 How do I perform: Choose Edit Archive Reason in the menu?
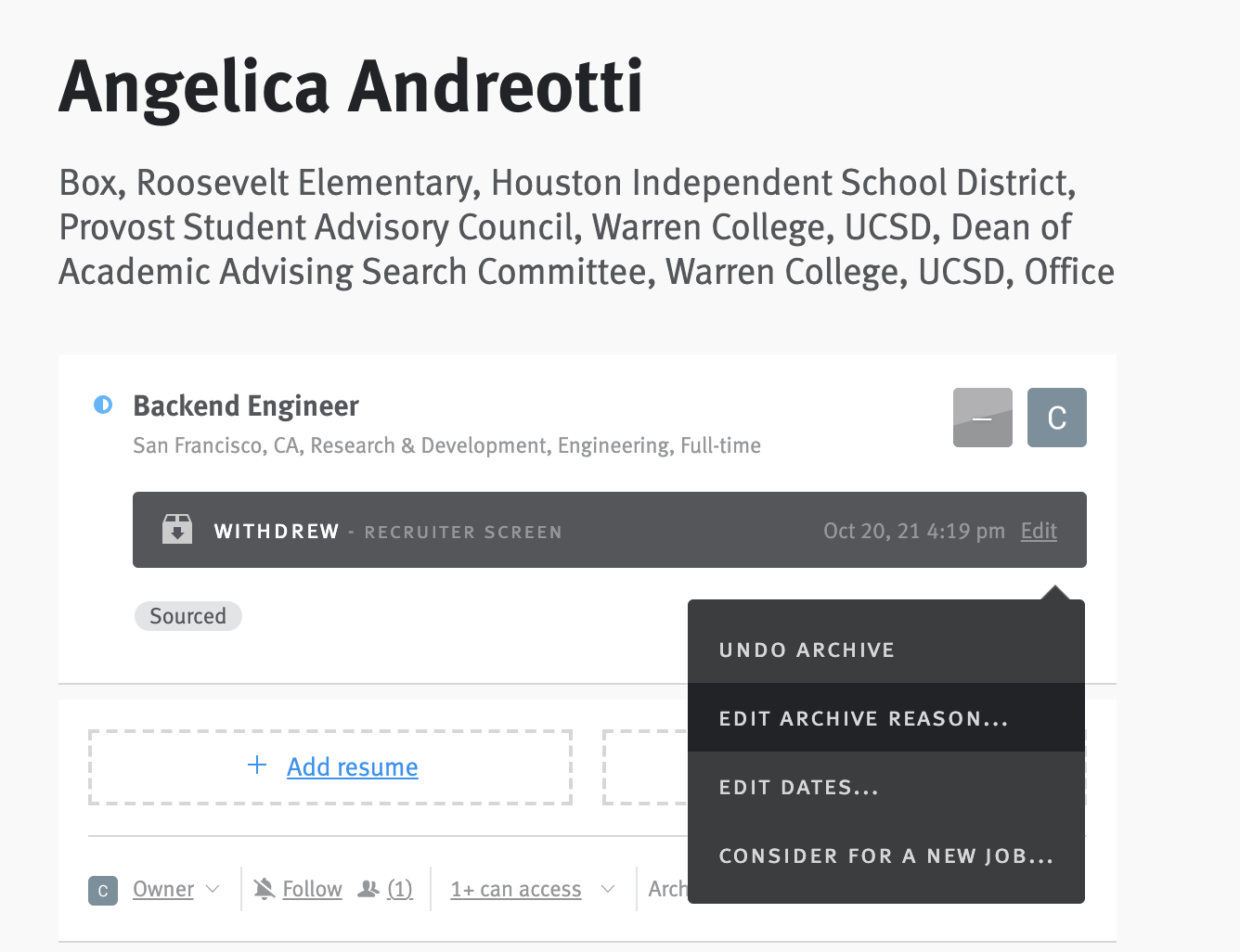tap(862, 718)
